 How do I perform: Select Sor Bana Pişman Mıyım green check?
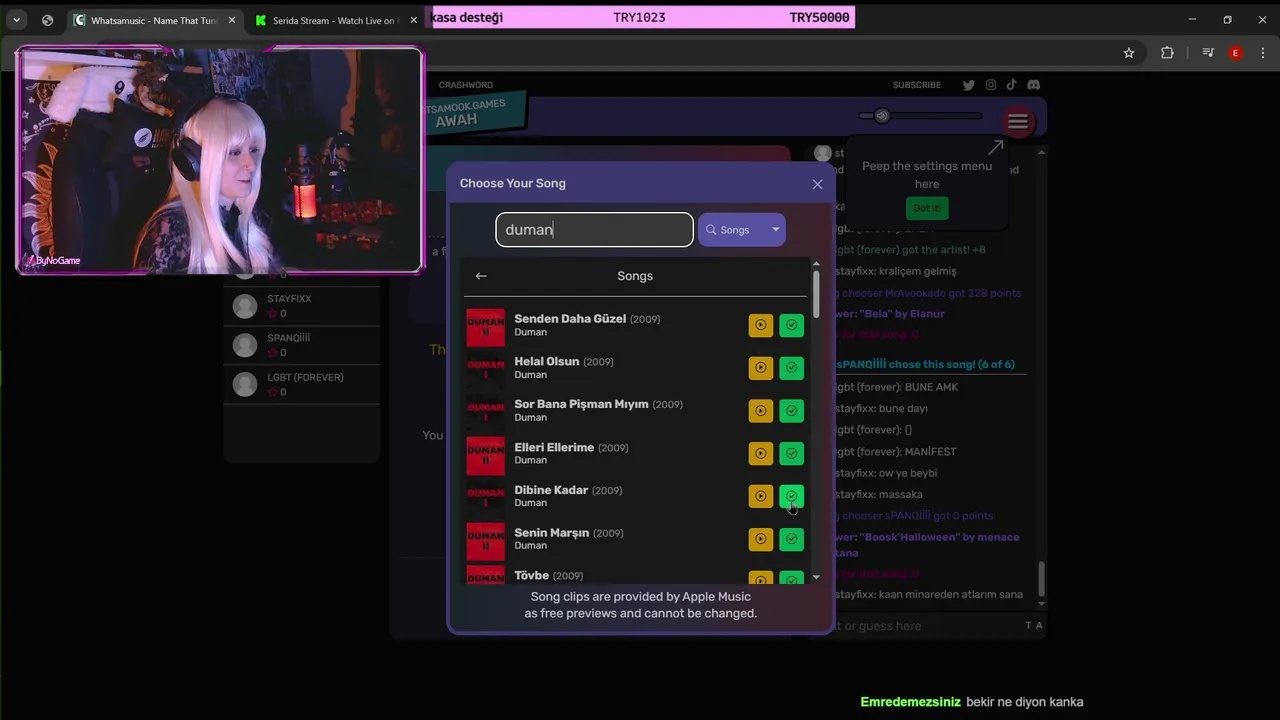point(791,411)
